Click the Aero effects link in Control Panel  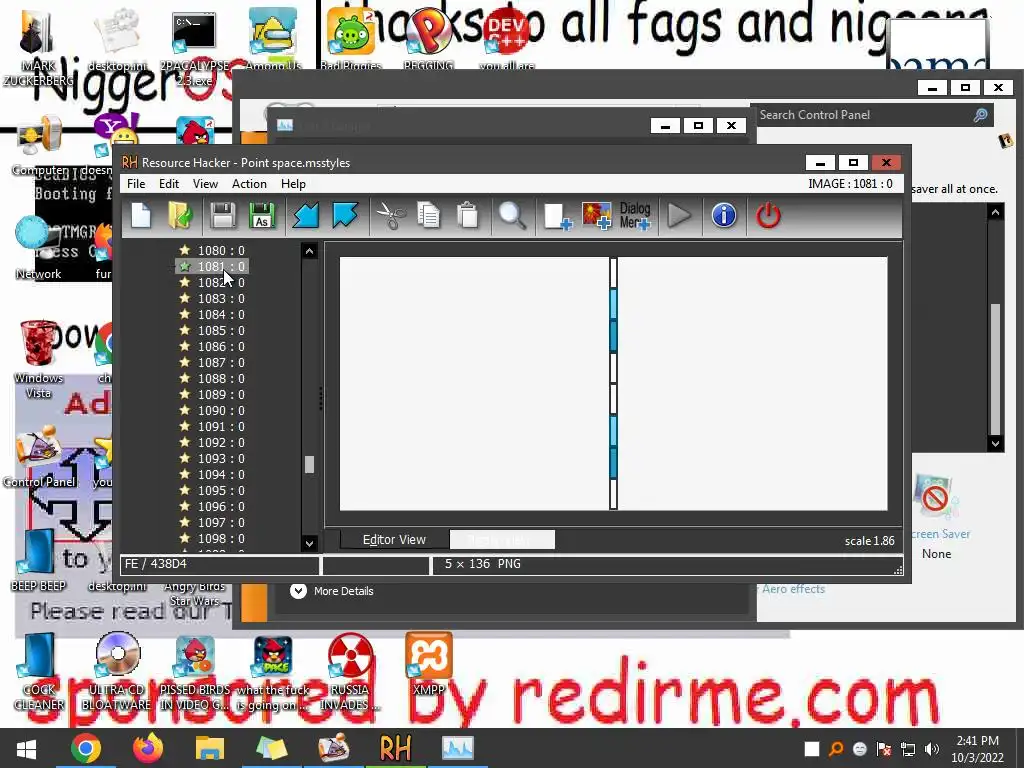click(793, 588)
